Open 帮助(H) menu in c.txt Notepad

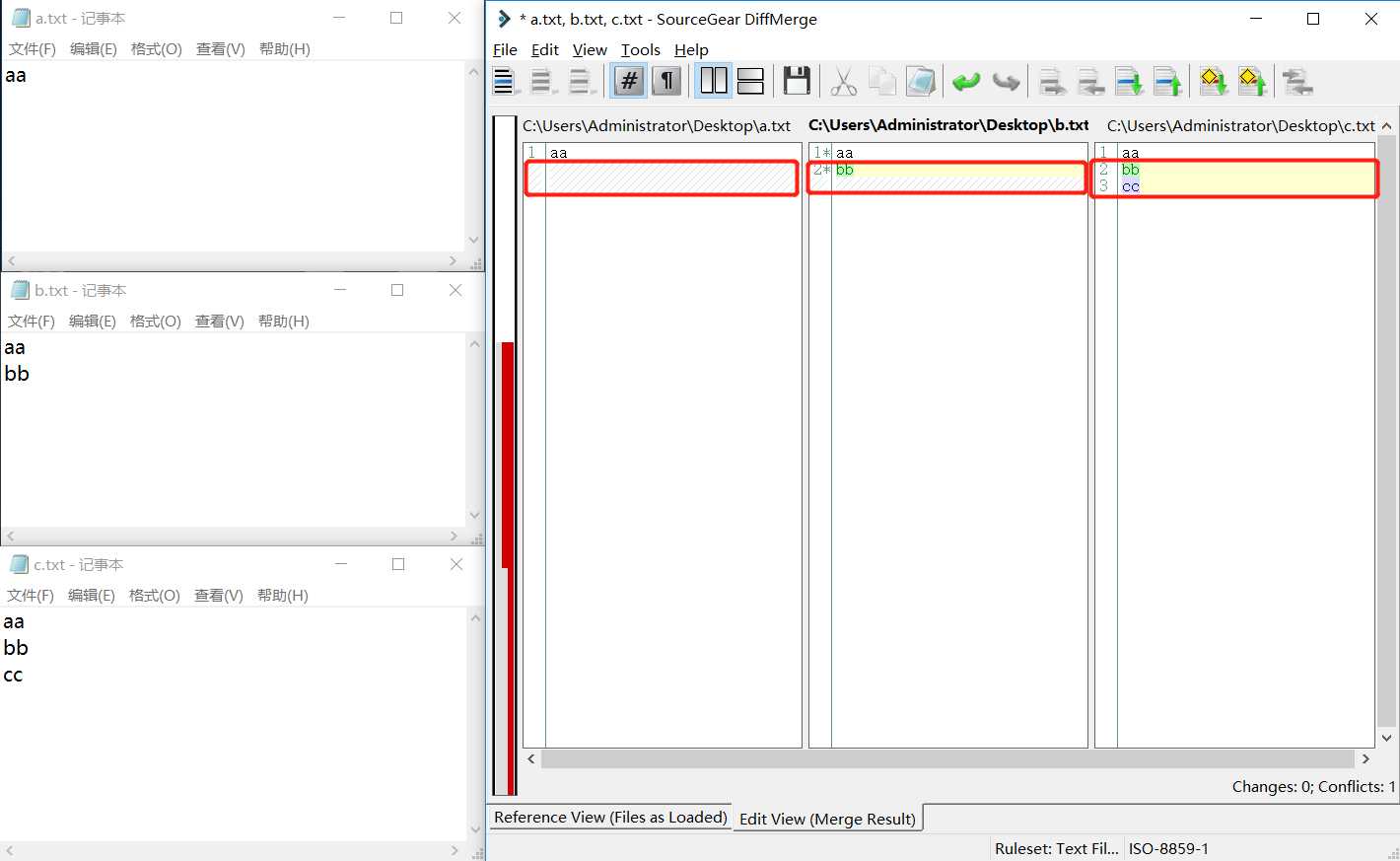pos(283,595)
